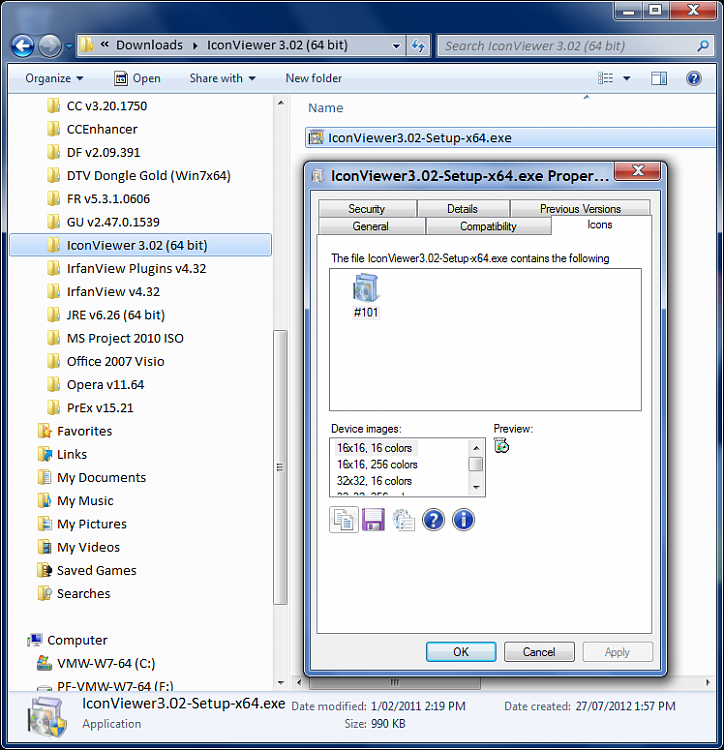The image size is (724, 750).
Task: Refresh the current folder address
Action: pyautogui.click(x=418, y=46)
